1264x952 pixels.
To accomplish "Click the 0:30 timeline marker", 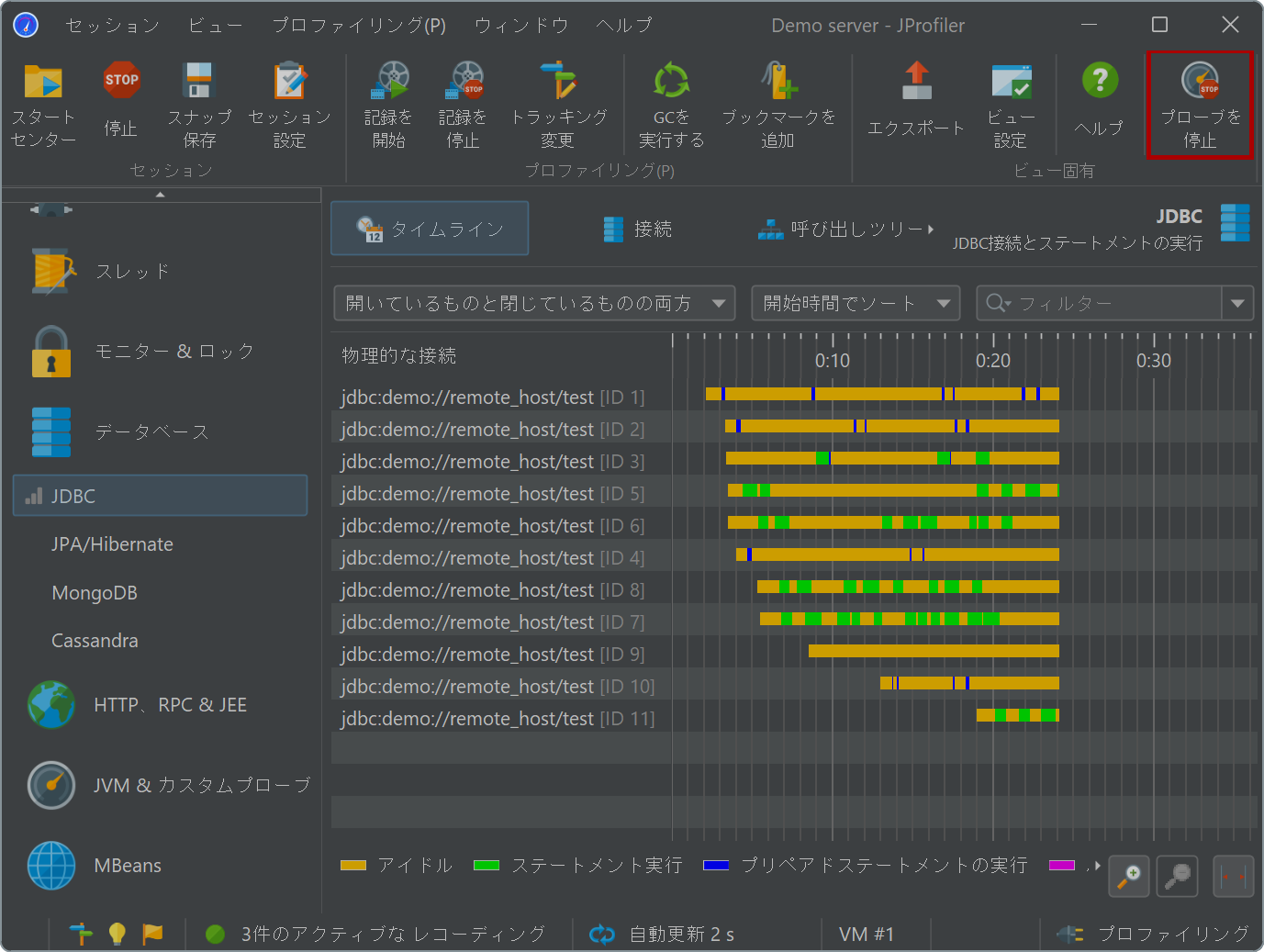I will click(1154, 361).
